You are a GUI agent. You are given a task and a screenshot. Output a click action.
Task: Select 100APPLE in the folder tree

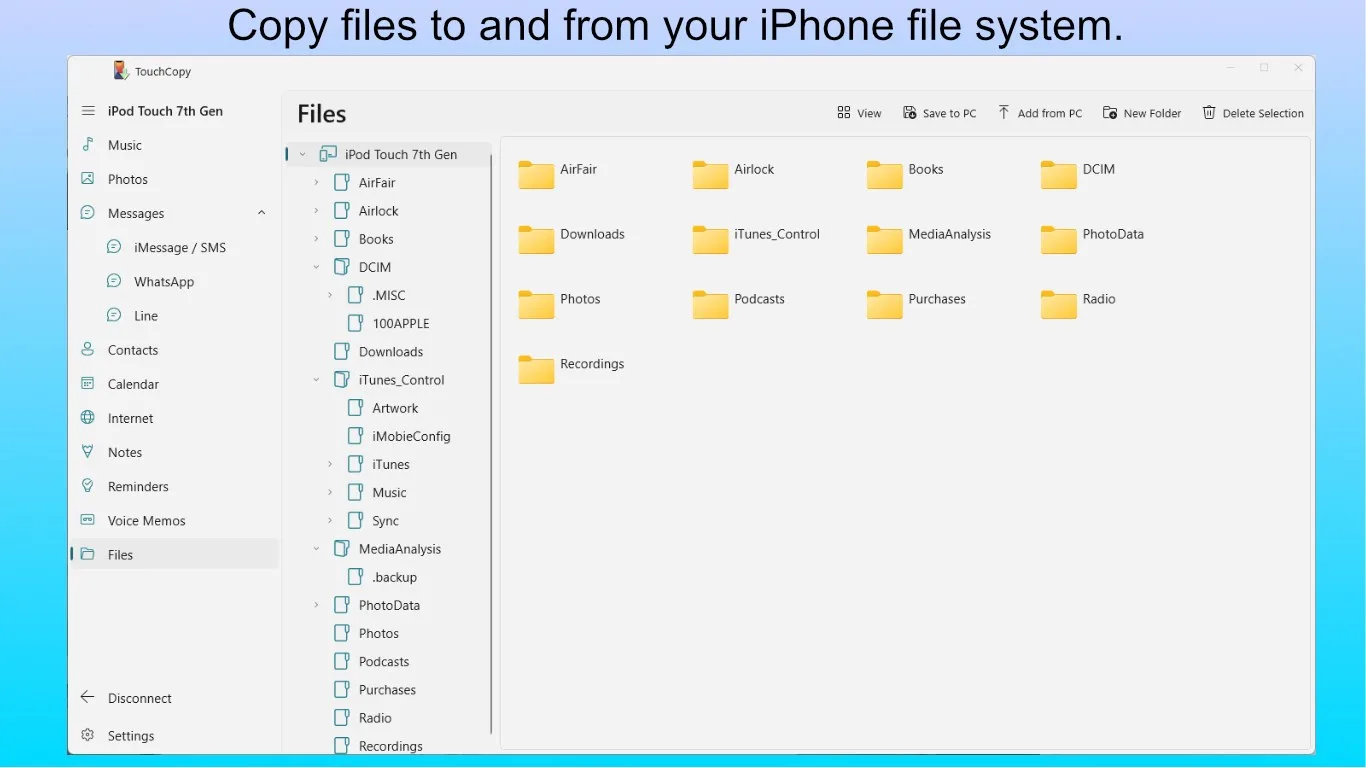400,323
